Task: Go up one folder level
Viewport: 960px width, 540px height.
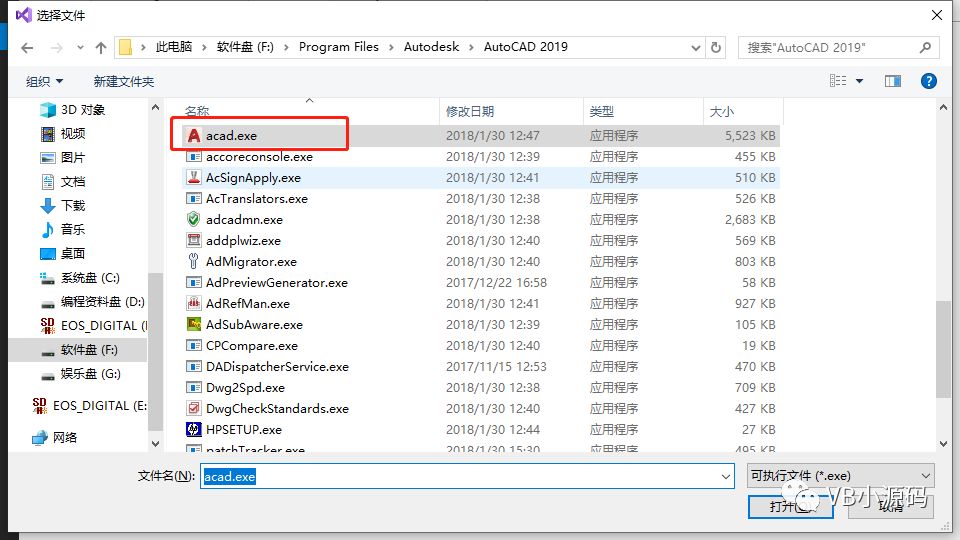Action: pyautogui.click(x=101, y=48)
